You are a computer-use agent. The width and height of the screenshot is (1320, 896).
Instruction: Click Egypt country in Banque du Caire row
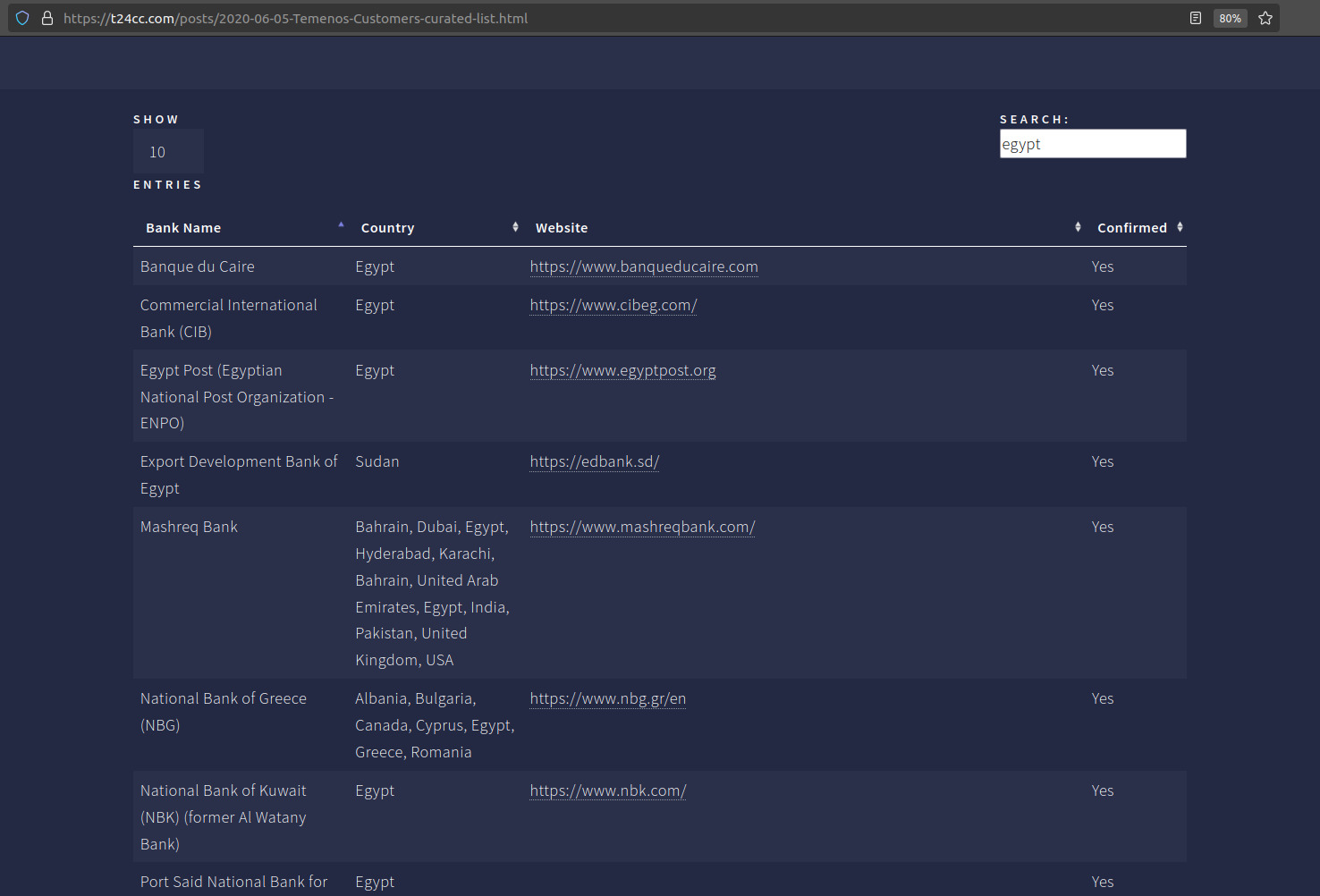click(375, 266)
